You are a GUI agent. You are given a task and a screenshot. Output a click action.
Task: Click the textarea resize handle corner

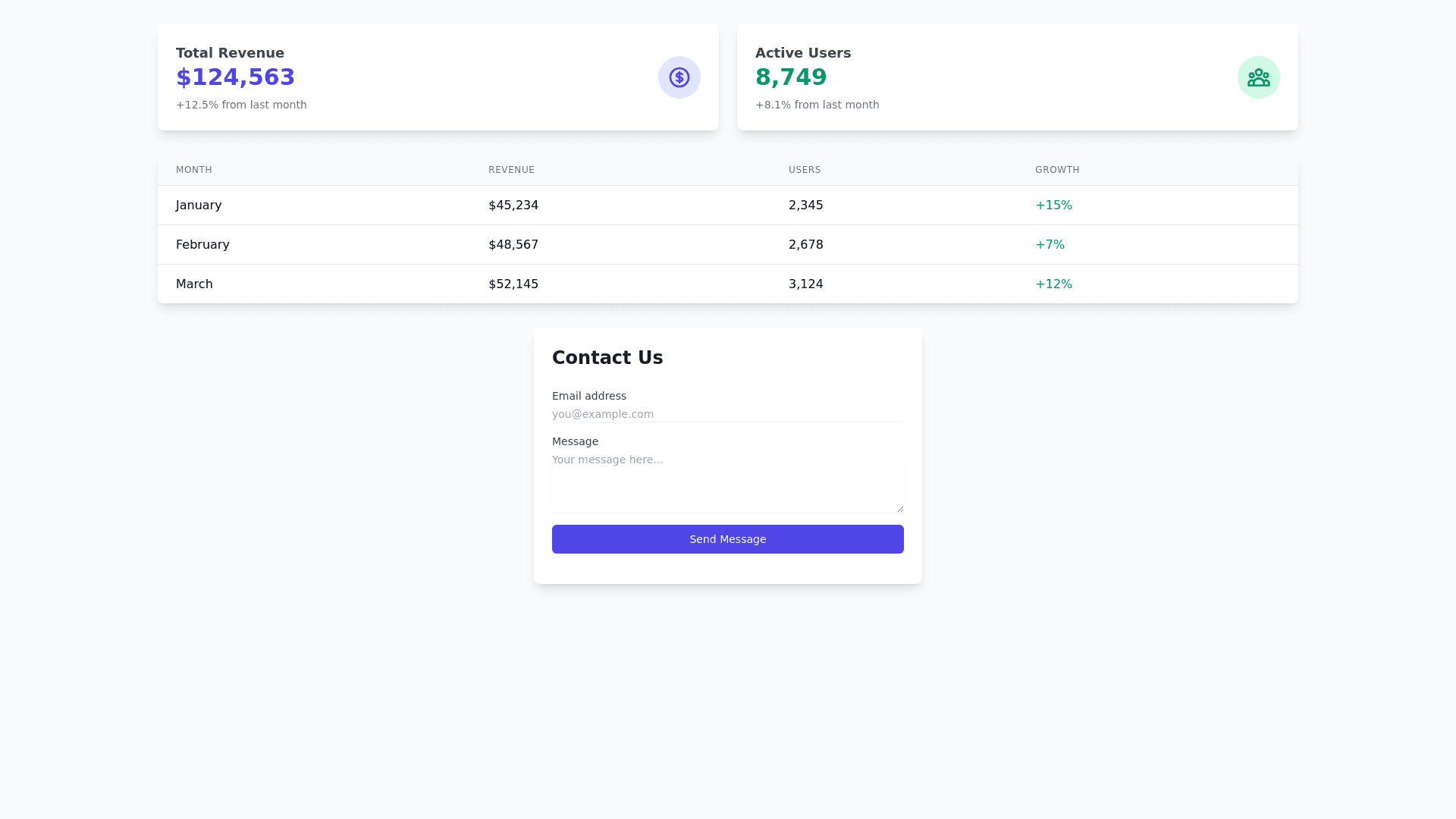(x=900, y=509)
